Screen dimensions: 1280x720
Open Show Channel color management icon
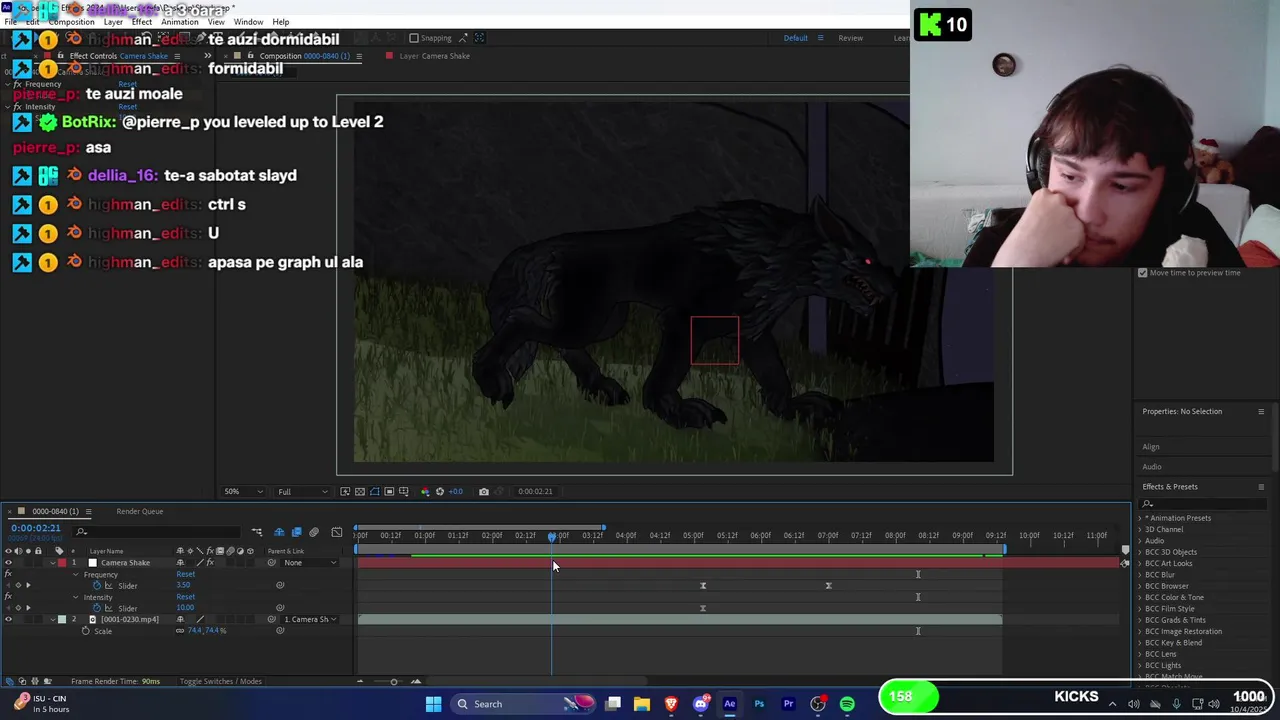(425, 491)
